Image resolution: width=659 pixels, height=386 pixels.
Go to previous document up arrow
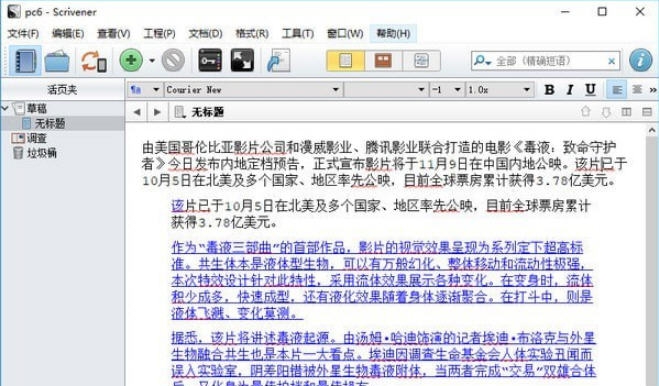click(585, 112)
